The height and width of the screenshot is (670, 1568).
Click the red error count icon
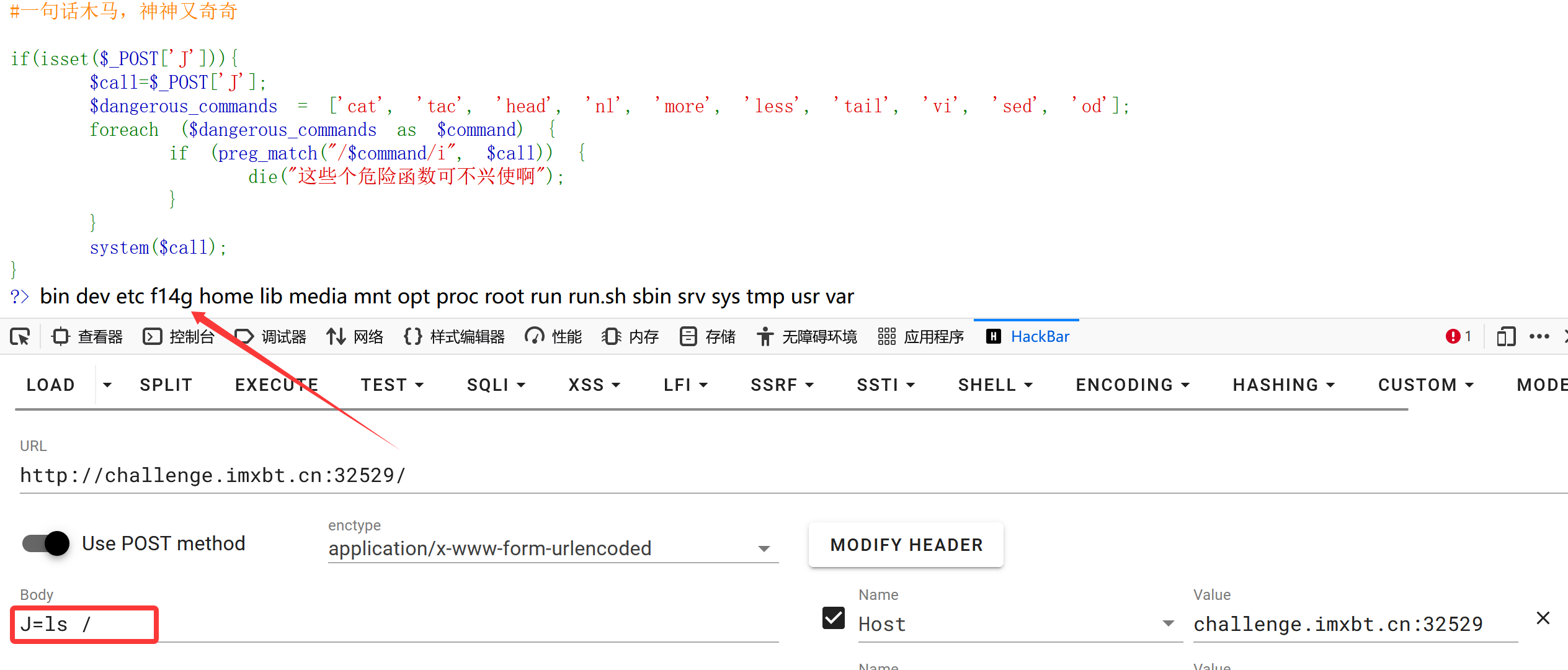click(1453, 336)
